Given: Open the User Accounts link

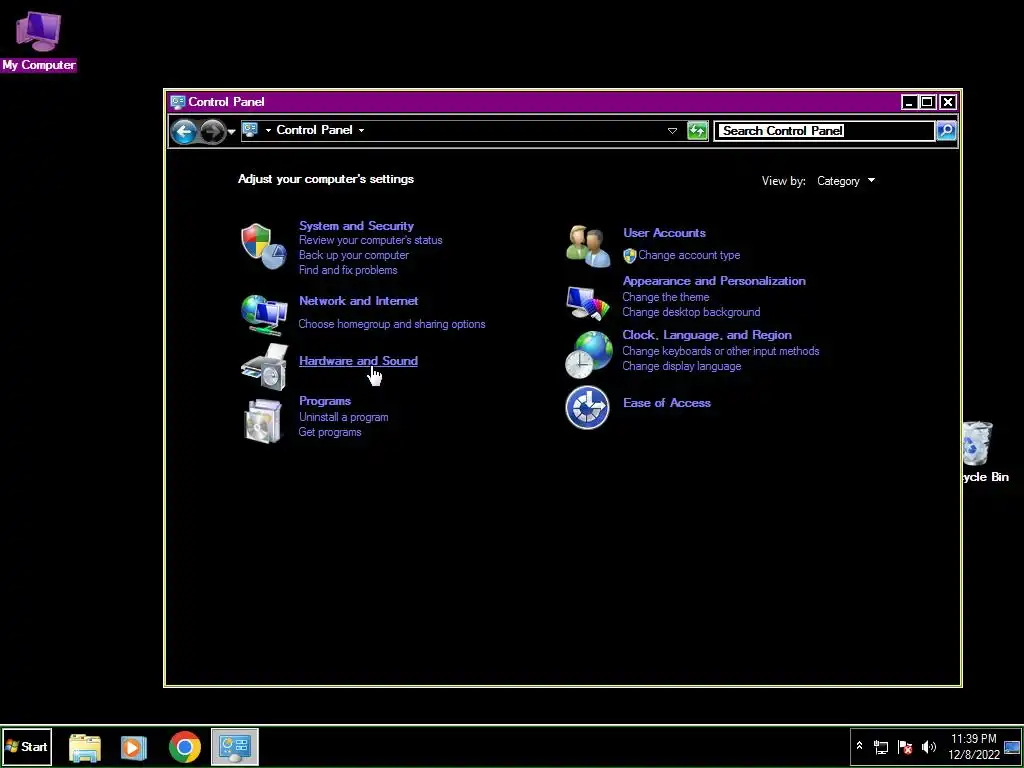Looking at the screenshot, I should click(x=664, y=233).
